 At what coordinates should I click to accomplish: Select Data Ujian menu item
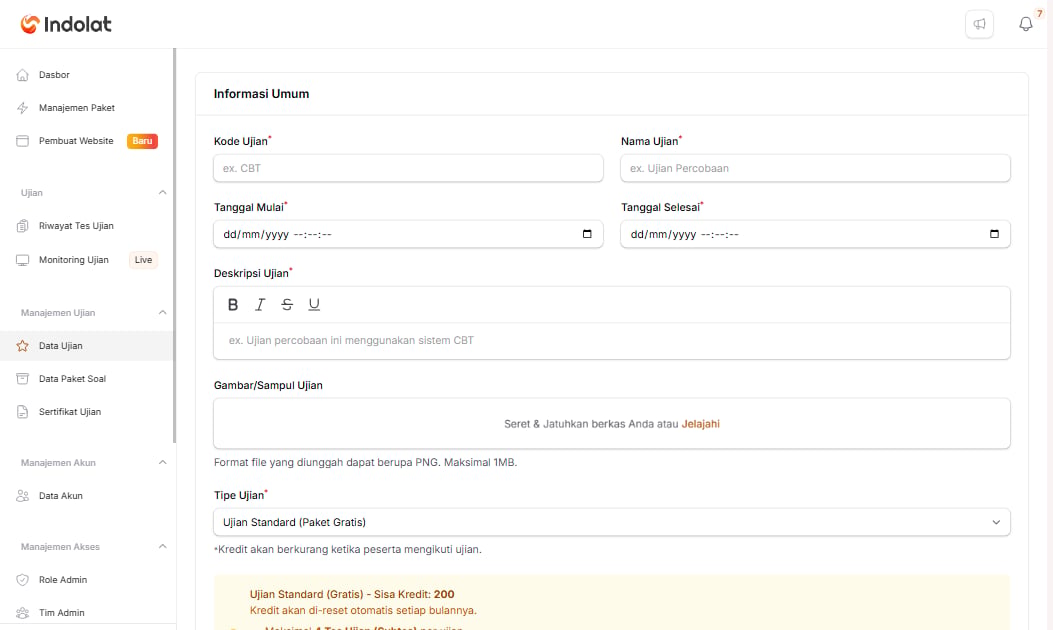[x=87, y=346]
